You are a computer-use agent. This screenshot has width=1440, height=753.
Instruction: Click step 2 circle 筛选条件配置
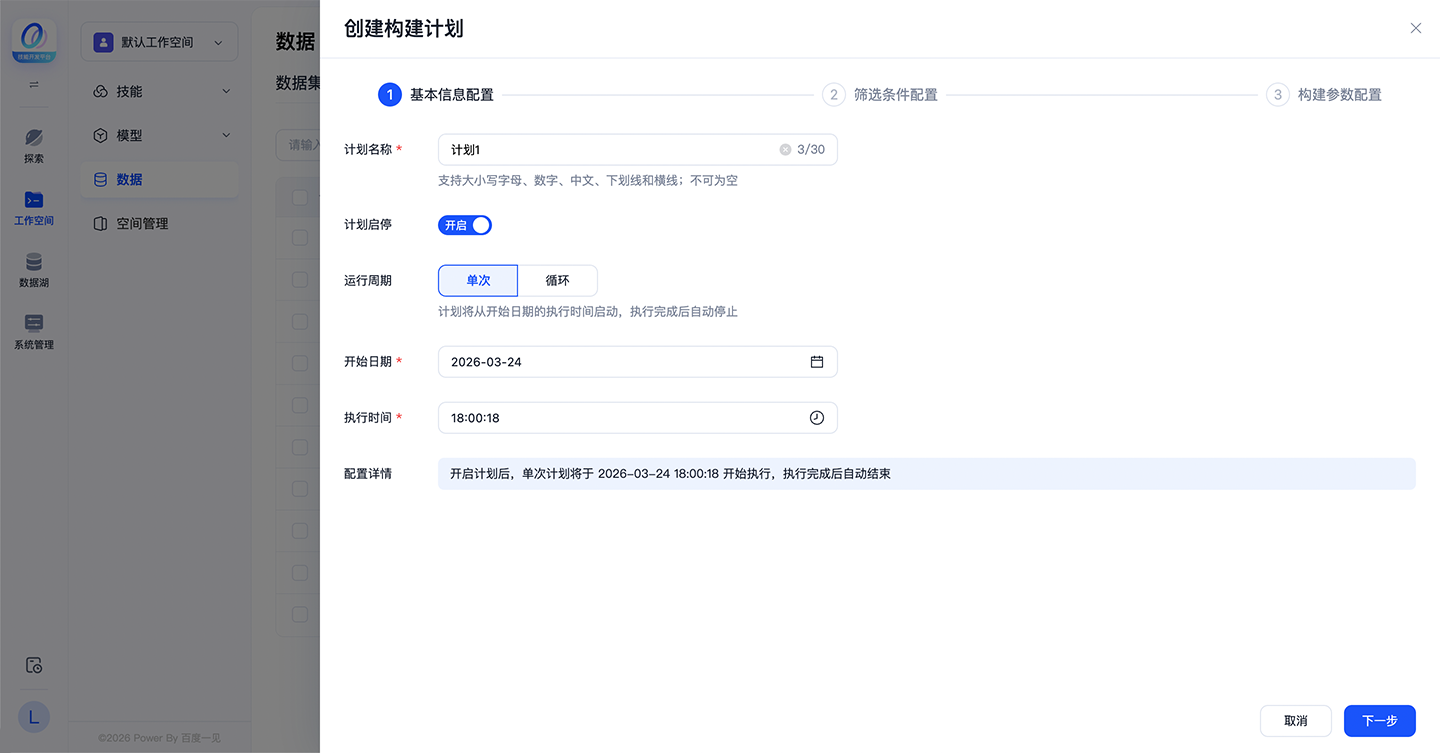pyautogui.click(x=834, y=95)
